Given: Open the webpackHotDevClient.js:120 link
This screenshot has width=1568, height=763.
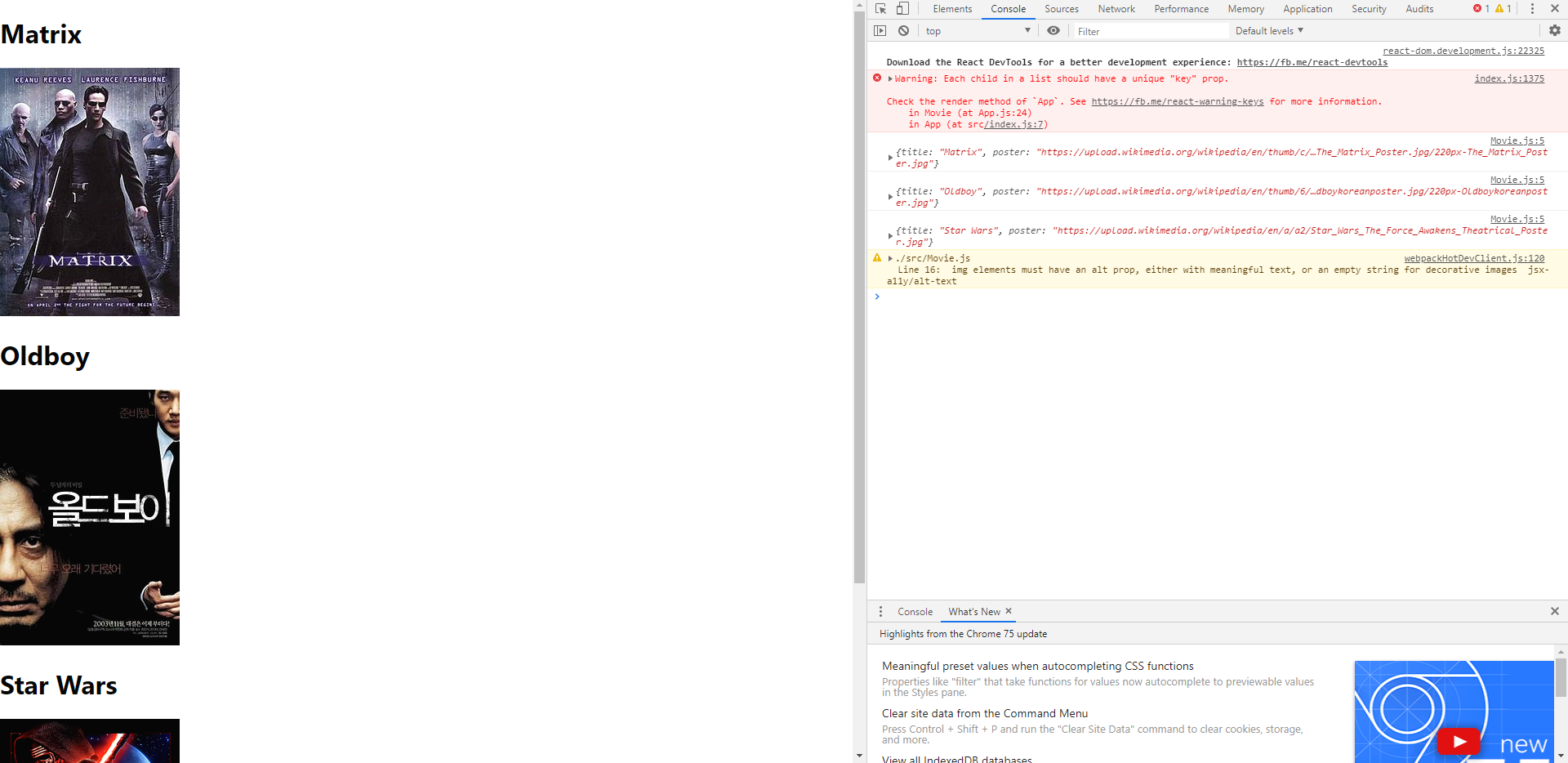Looking at the screenshot, I should tap(1474, 258).
